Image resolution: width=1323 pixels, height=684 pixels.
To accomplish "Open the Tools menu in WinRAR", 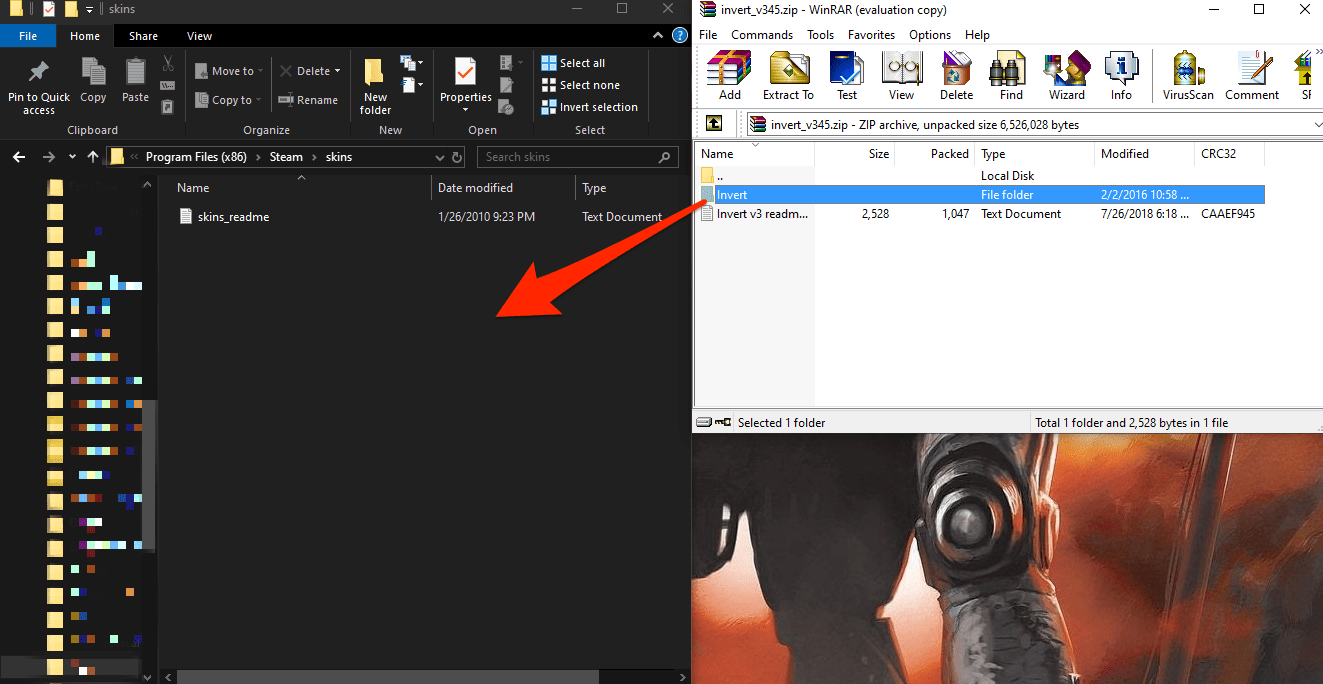I will click(x=820, y=34).
